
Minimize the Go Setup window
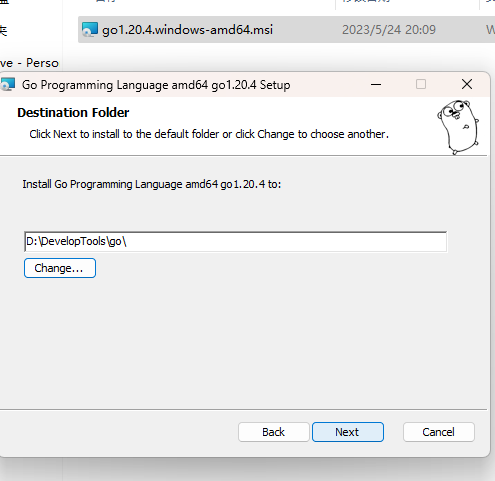376,84
